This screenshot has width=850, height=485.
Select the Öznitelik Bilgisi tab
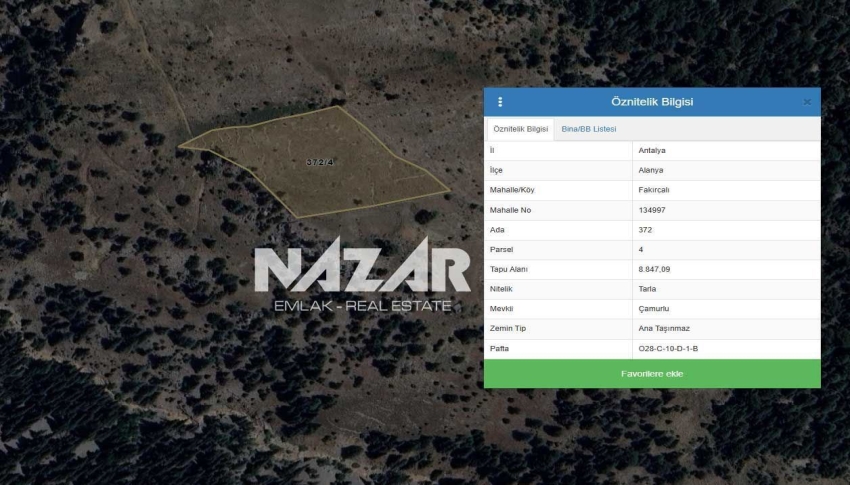(x=520, y=130)
